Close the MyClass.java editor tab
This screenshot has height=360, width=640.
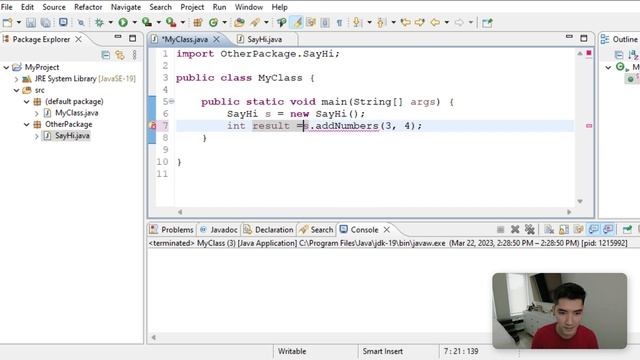[x=217, y=39]
